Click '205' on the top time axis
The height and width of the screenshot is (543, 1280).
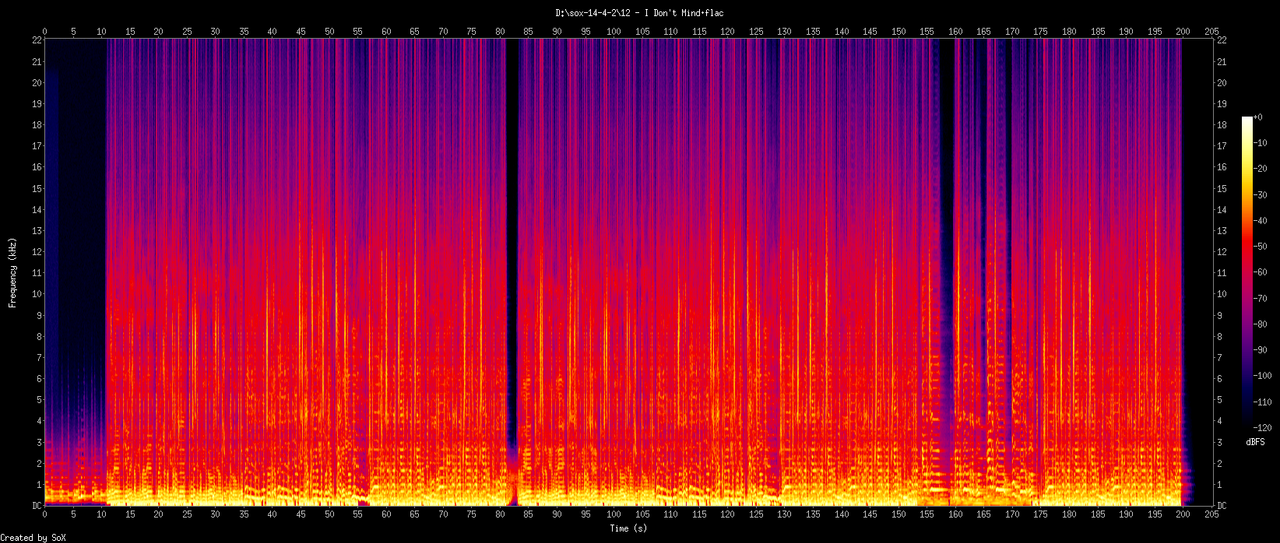click(1212, 31)
